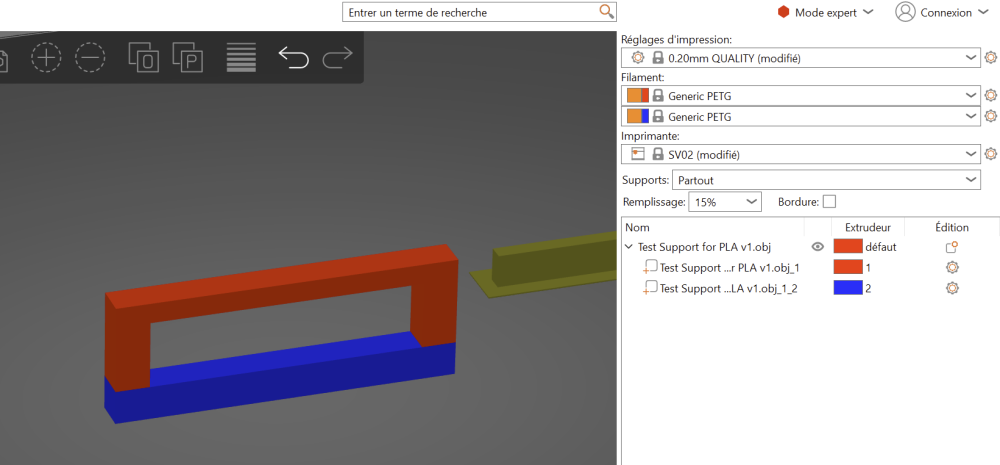The height and width of the screenshot is (465, 1000).
Task: Open the Mode expert dropdown menu
Action: coord(867,12)
